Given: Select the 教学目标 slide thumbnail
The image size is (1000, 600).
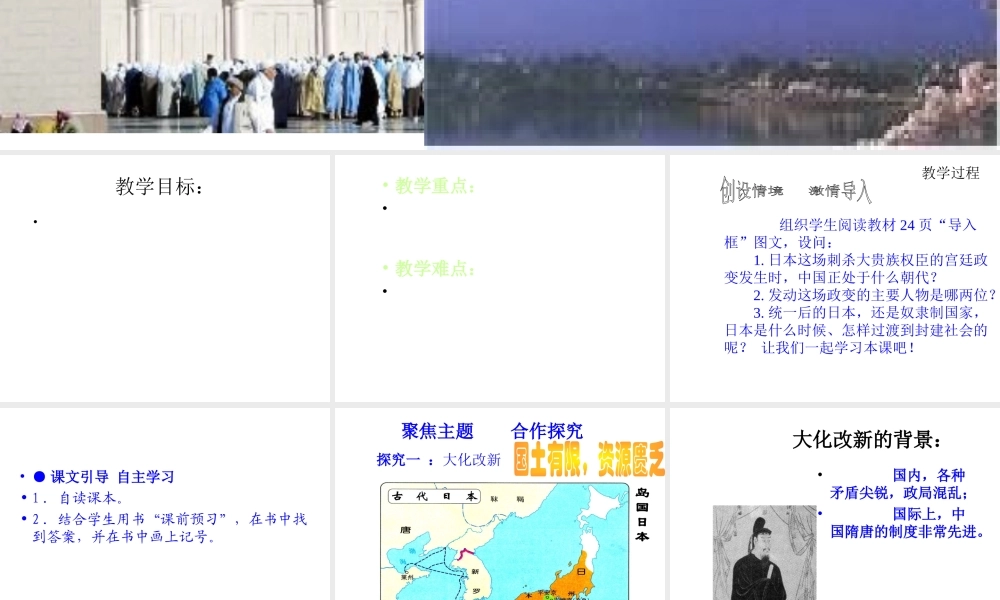Looking at the screenshot, I should pyautogui.click(x=165, y=278).
